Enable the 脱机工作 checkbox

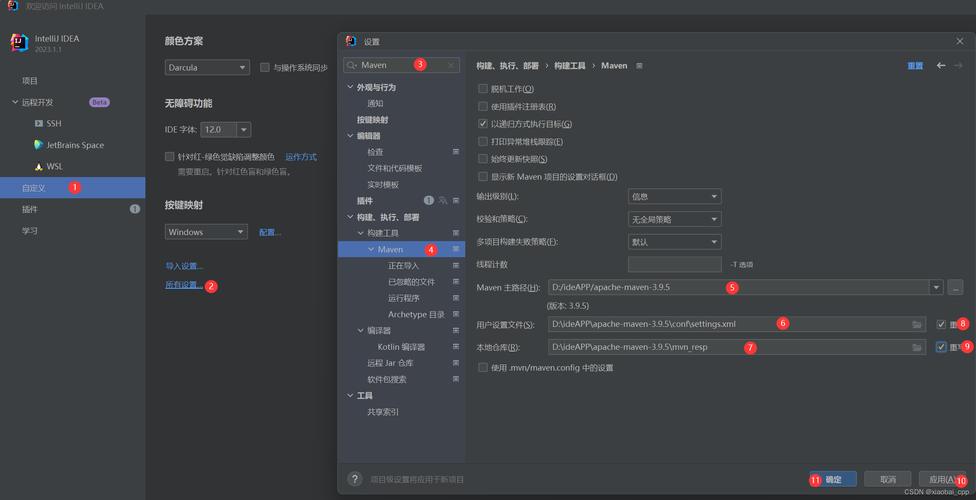tap(482, 89)
